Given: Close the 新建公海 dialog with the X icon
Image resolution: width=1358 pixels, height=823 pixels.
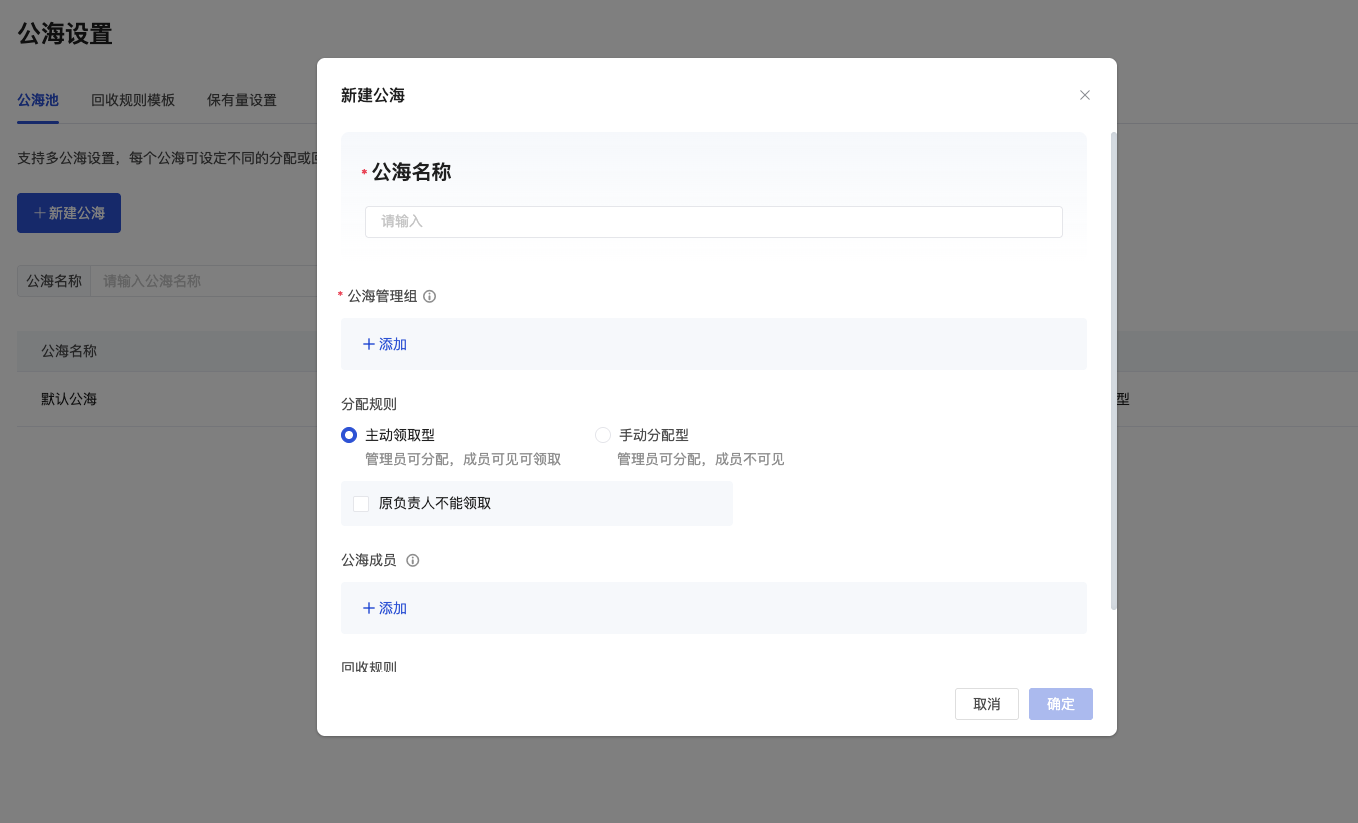Looking at the screenshot, I should [1085, 95].
